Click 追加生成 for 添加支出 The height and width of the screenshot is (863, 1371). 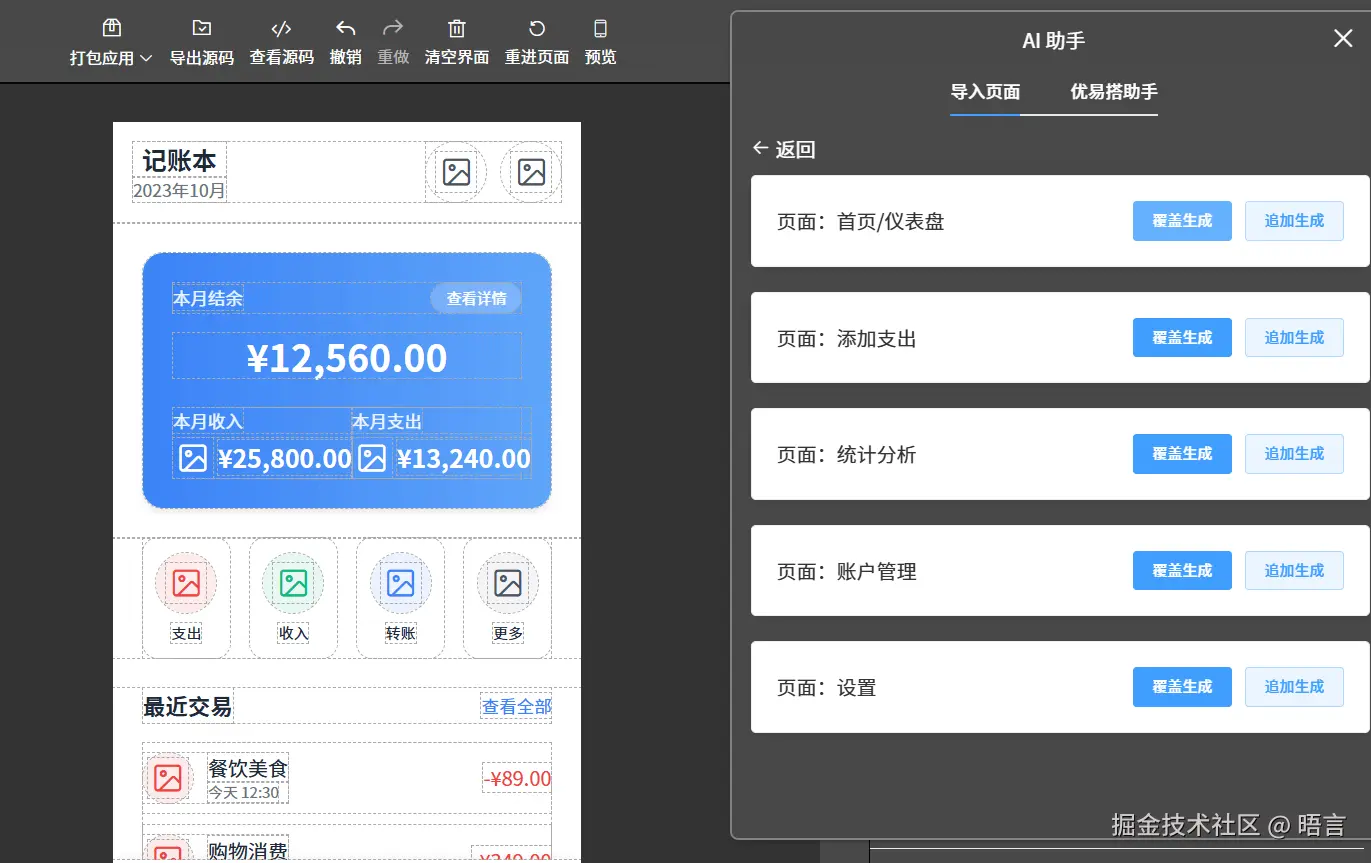[x=1294, y=338]
